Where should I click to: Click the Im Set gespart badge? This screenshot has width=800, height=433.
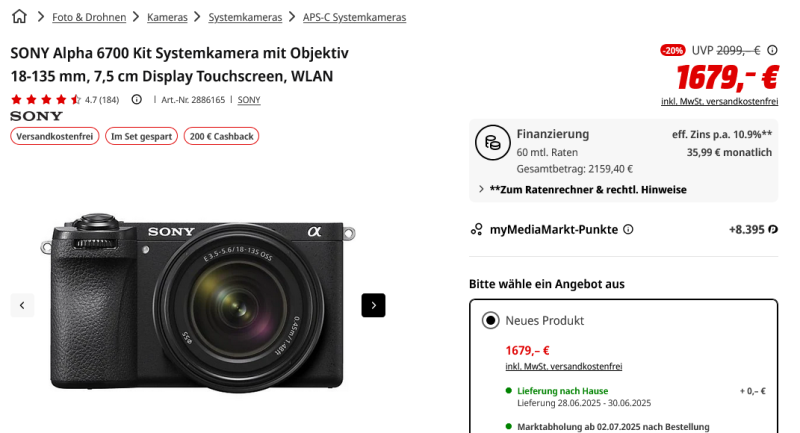141,136
